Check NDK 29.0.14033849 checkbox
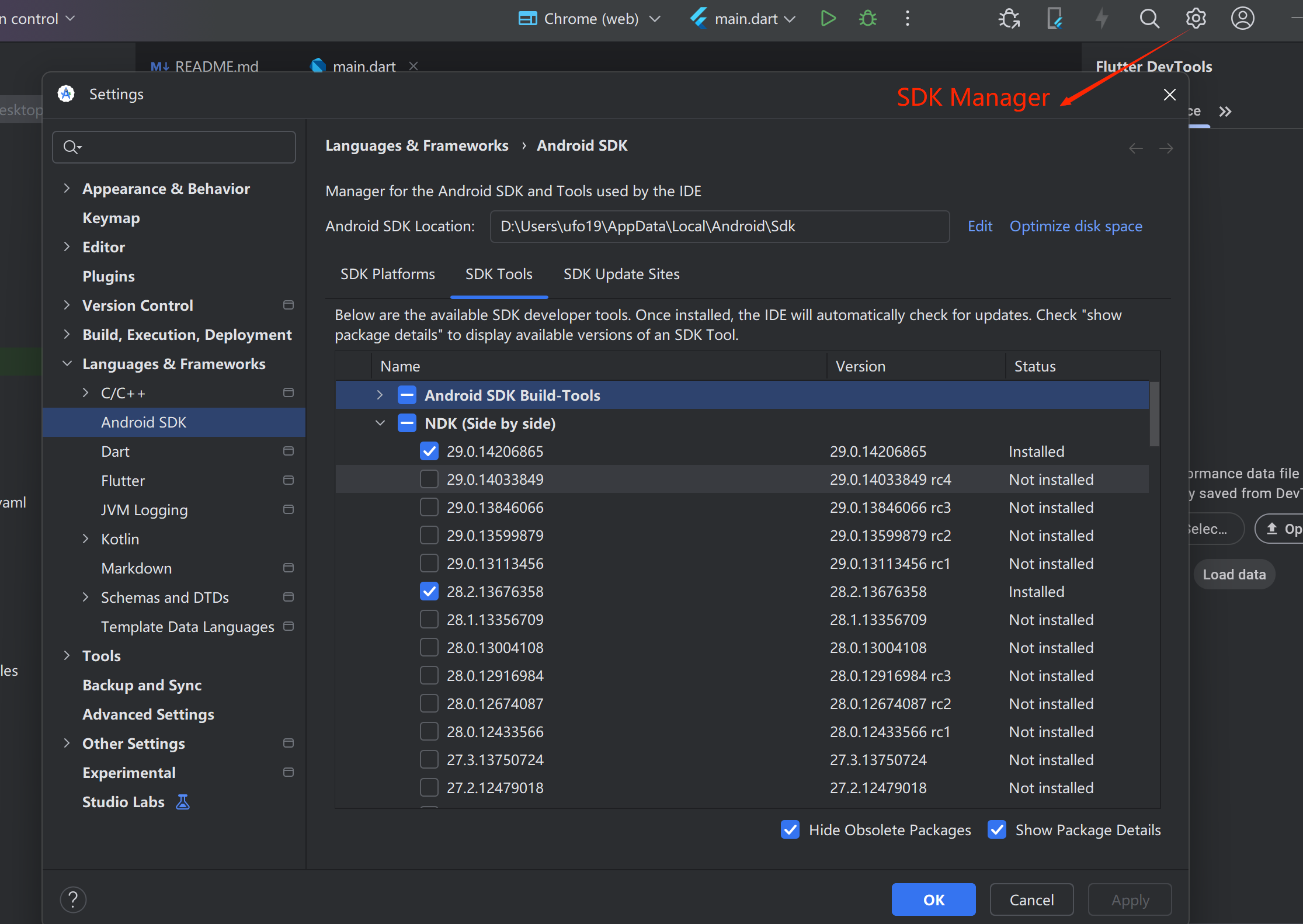This screenshot has height=924, width=1303. coord(429,480)
